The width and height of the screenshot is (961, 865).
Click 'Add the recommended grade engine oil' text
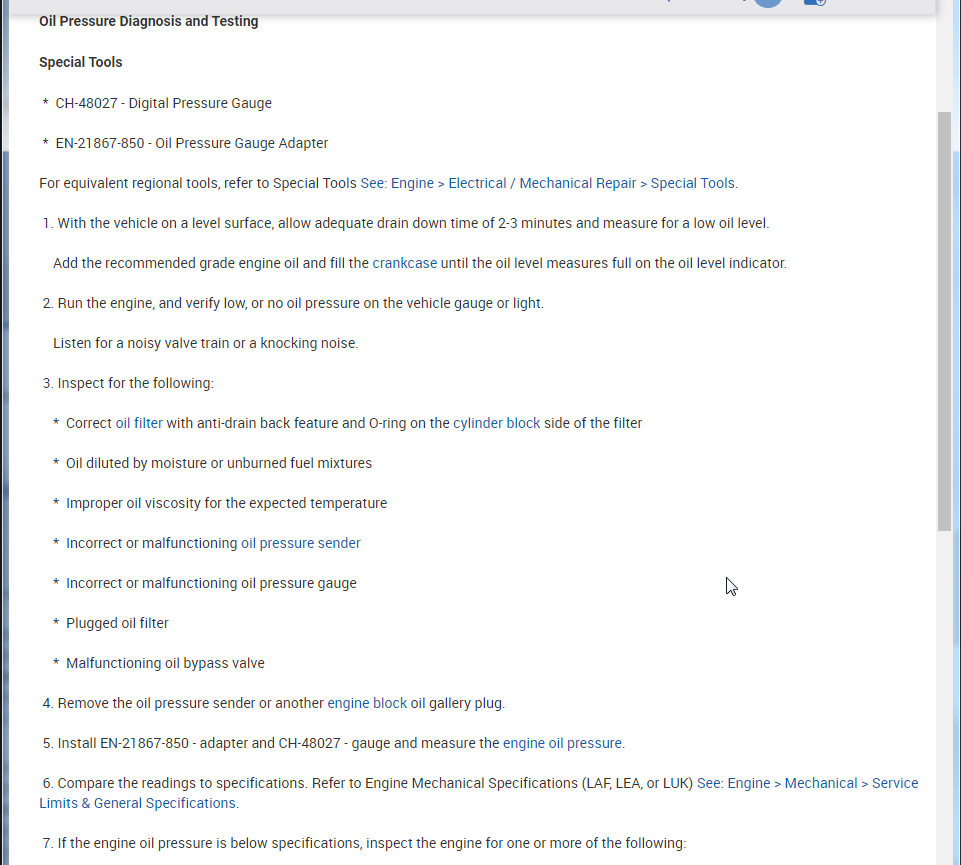pyautogui.click(x=419, y=263)
